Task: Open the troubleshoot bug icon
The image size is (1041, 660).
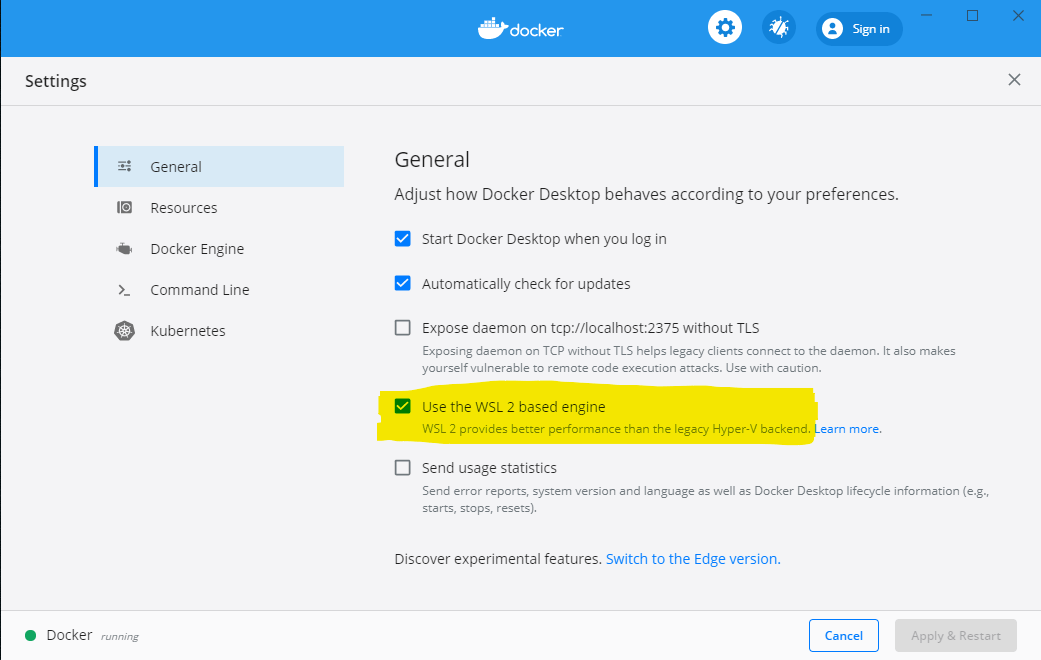Action: pos(778,28)
